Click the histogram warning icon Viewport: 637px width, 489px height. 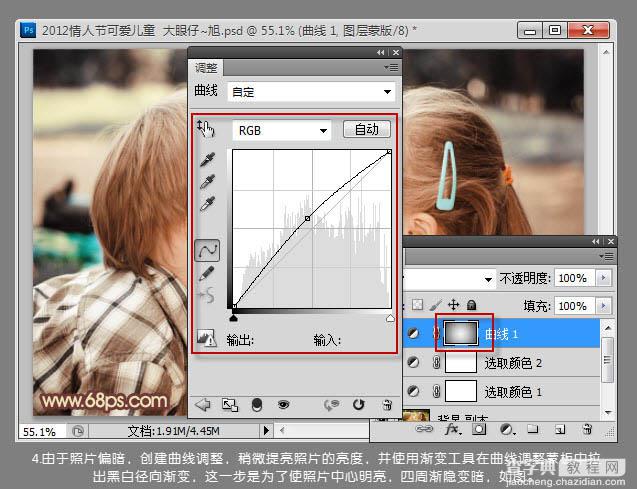tap(206, 338)
